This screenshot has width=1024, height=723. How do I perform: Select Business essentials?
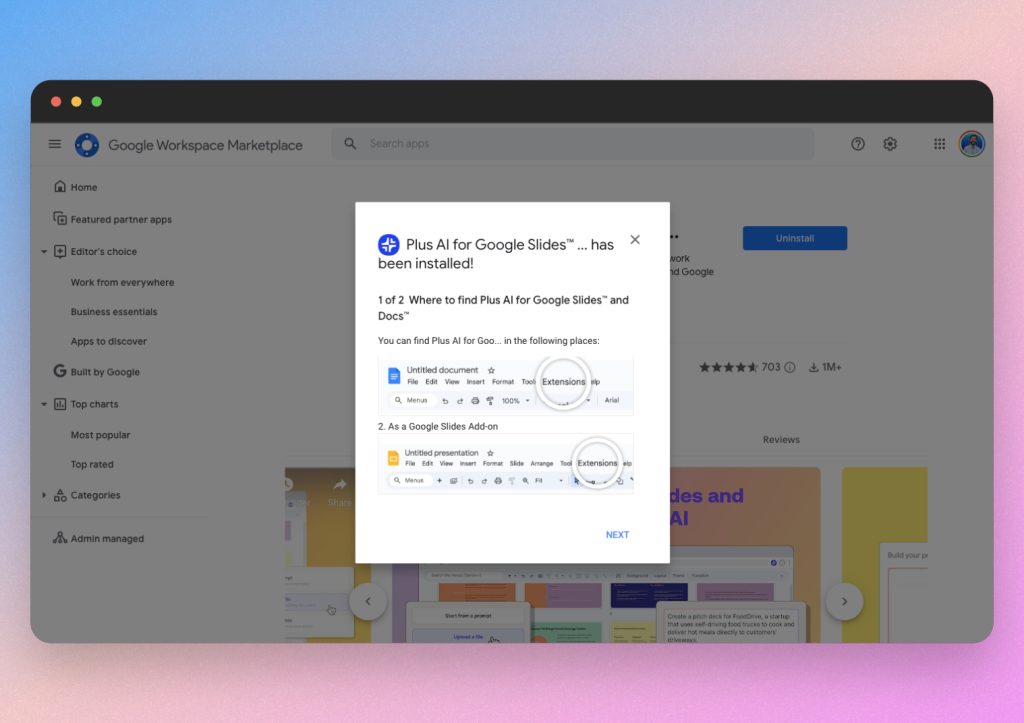tap(114, 312)
